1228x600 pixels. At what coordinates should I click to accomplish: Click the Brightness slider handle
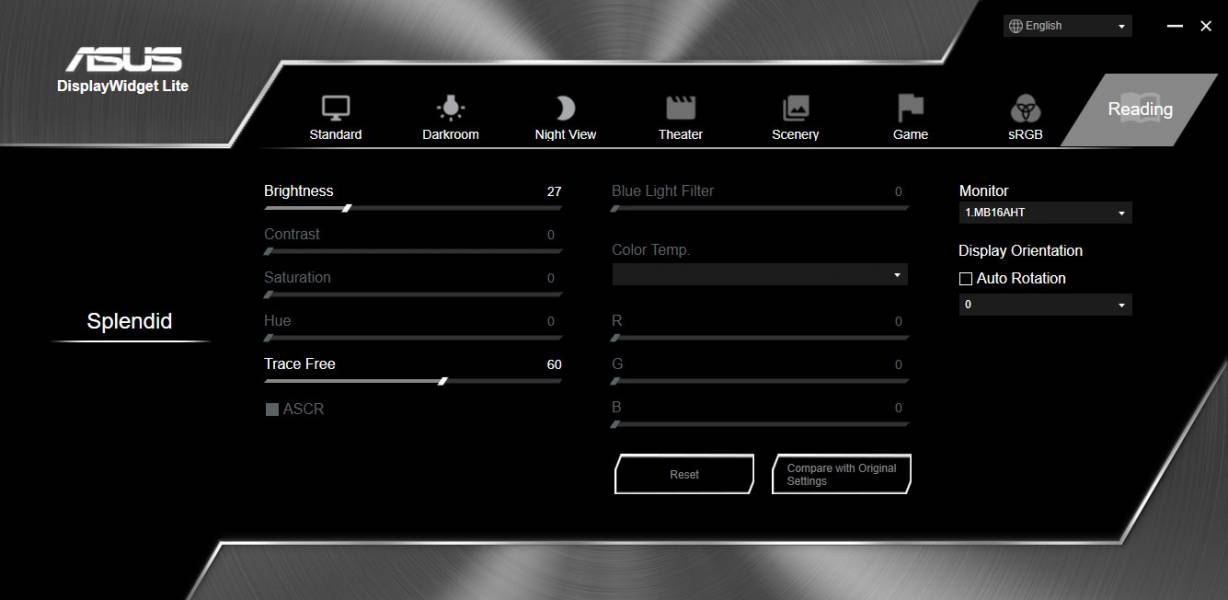(346, 208)
